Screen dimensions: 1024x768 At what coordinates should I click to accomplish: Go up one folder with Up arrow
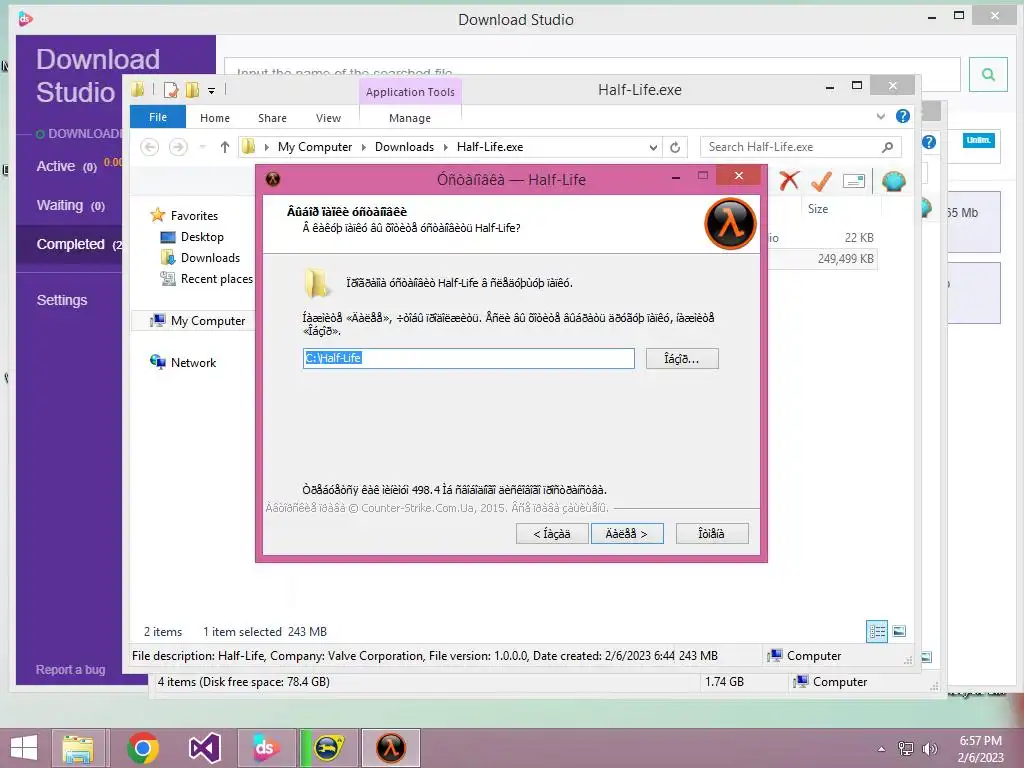tap(225, 147)
